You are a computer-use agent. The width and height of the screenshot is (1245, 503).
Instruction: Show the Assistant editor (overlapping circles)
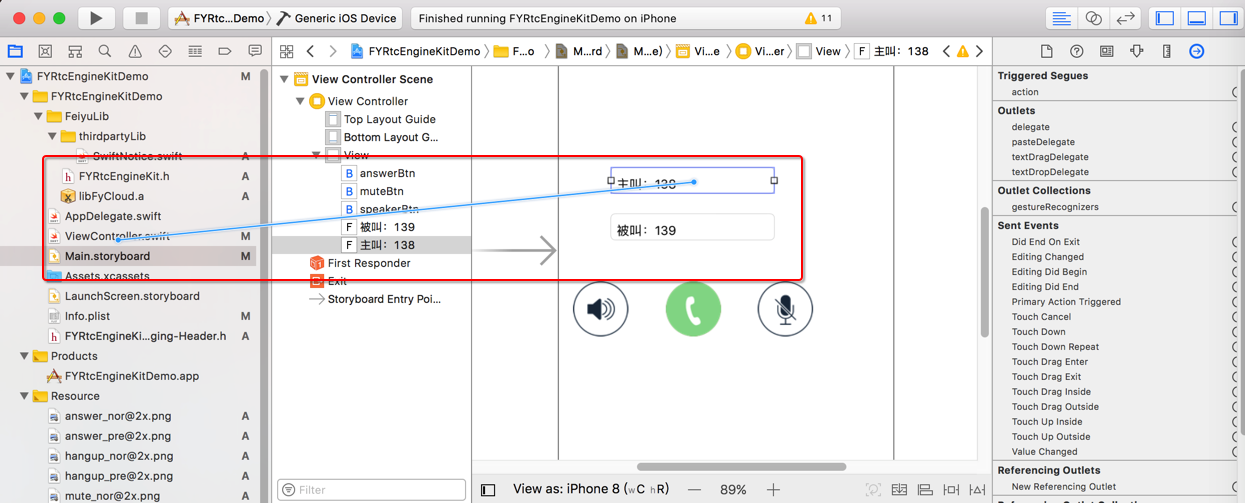[x=1093, y=18]
